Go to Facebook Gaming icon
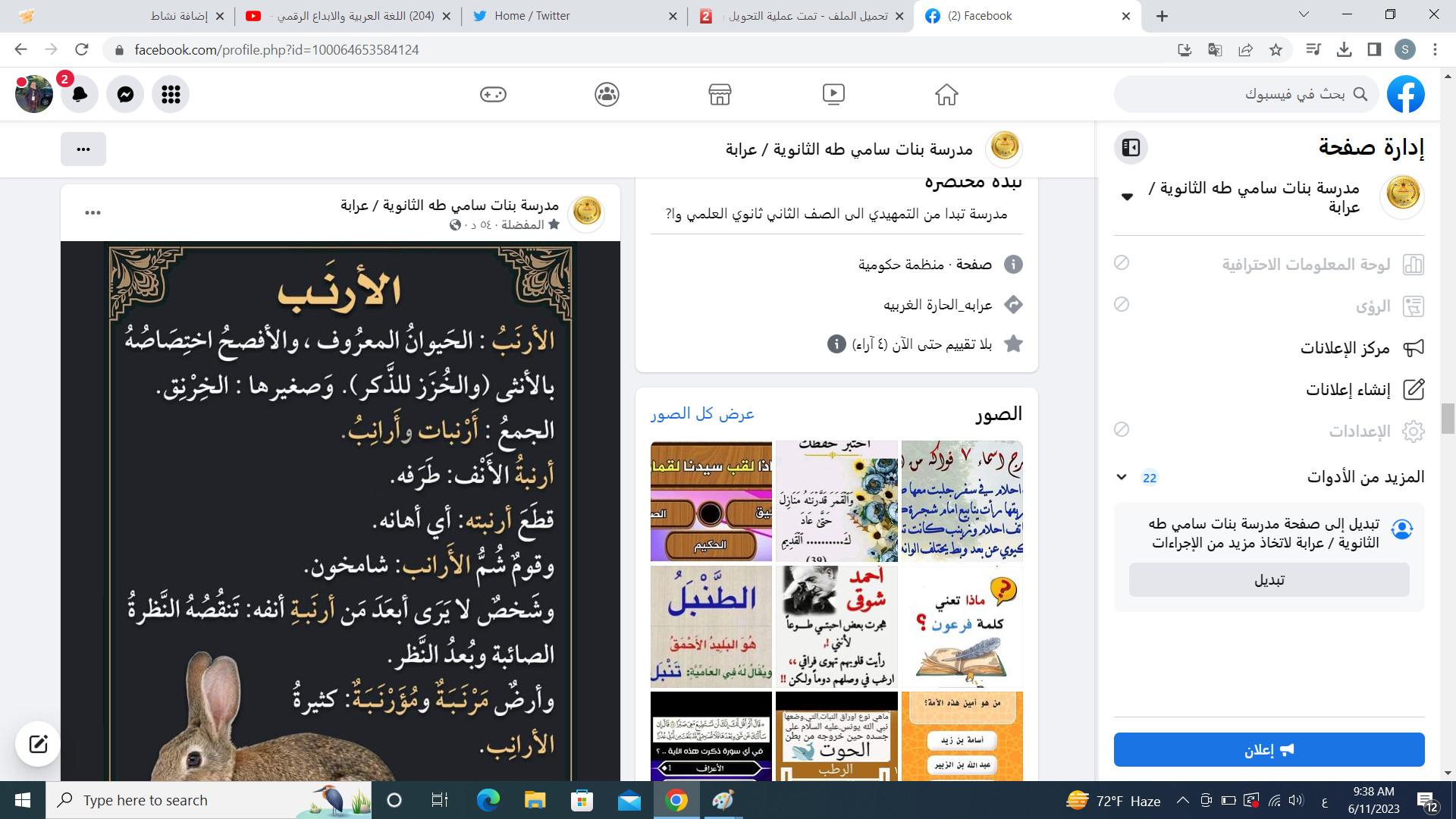This screenshot has height=819, width=1456. pyautogui.click(x=493, y=94)
